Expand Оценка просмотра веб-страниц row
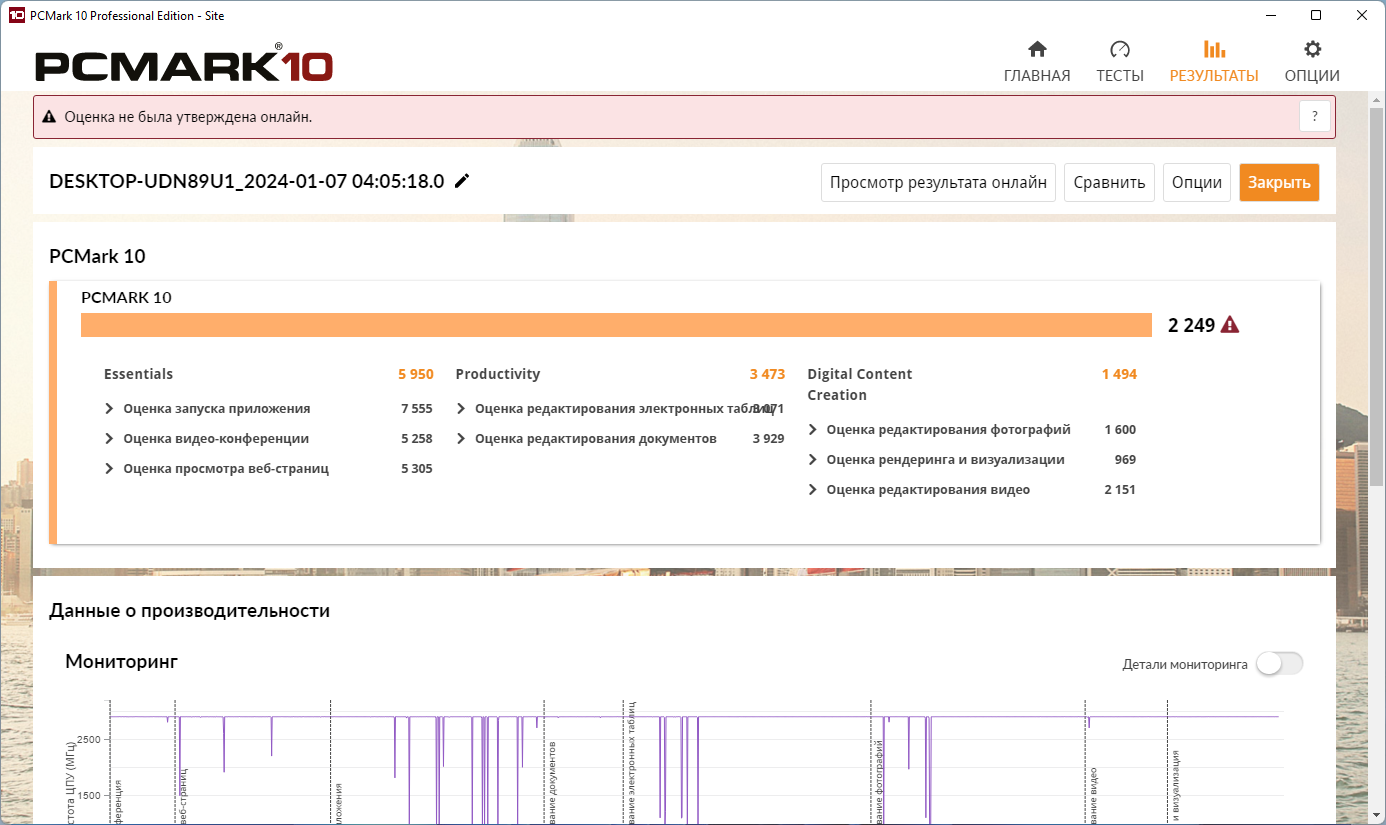Viewport: 1386px width, 825px height. coord(109,469)
